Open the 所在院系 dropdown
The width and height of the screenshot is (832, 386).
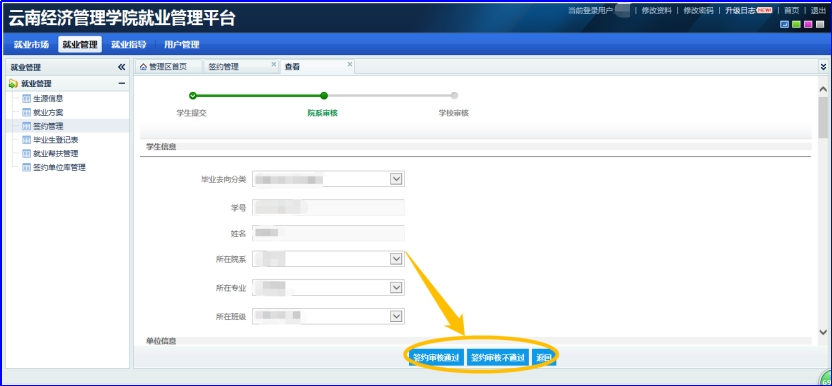(x=396, y=259)
